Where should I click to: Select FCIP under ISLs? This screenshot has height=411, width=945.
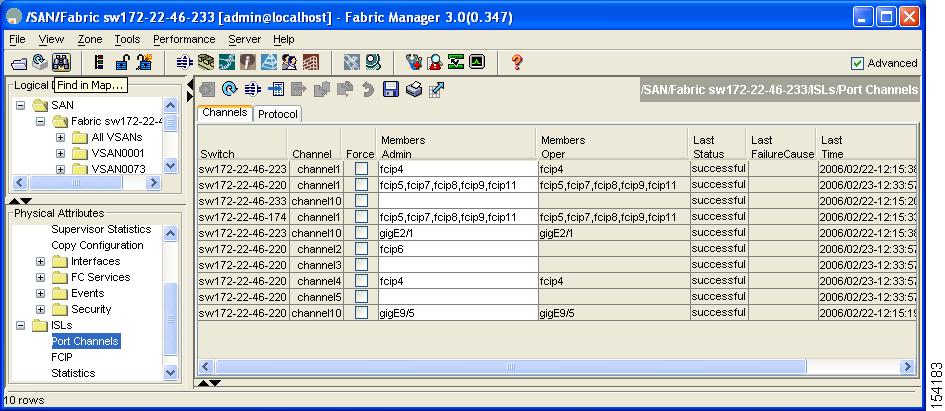(61, 357)
